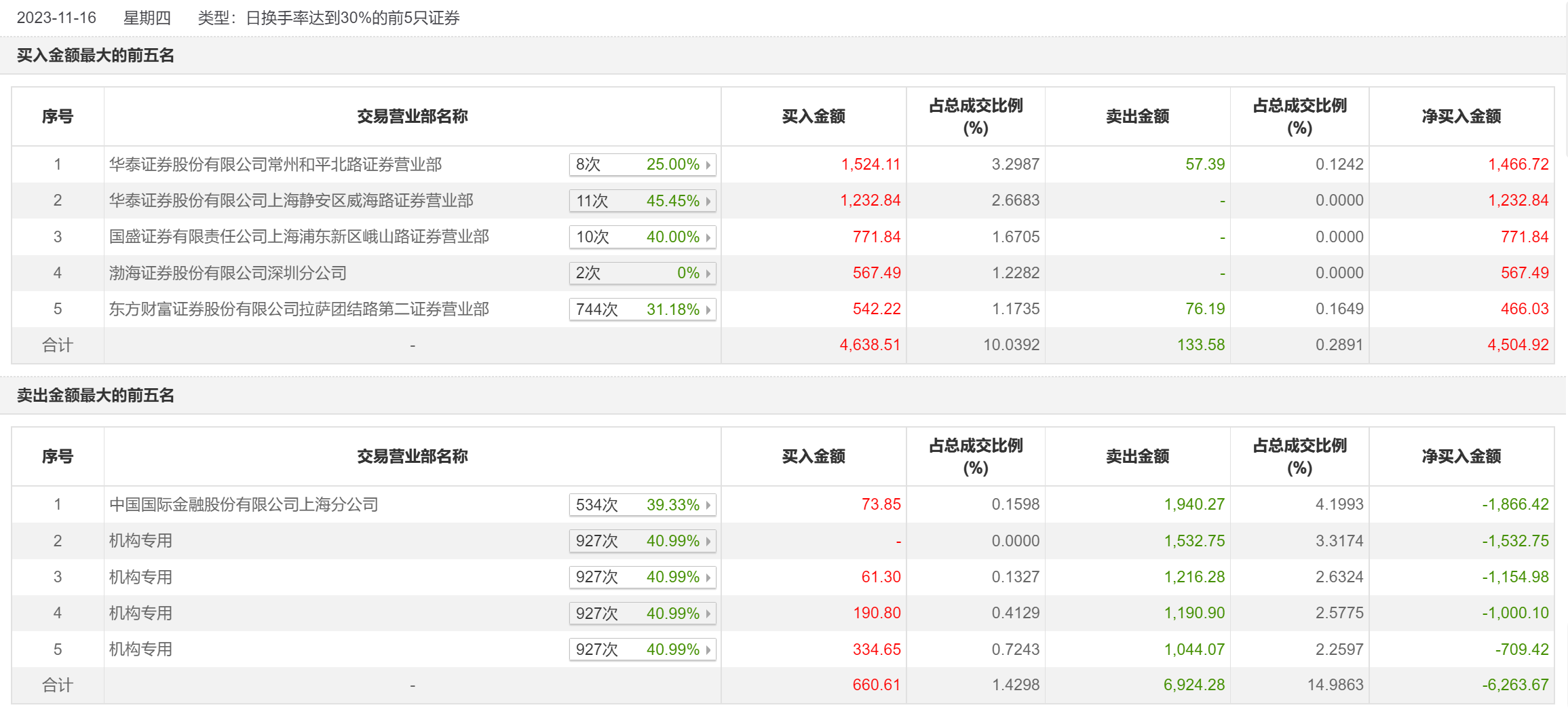
Task: Click arrow icon beside 534次 39.33% stat
Action: [x=708, y=506]
